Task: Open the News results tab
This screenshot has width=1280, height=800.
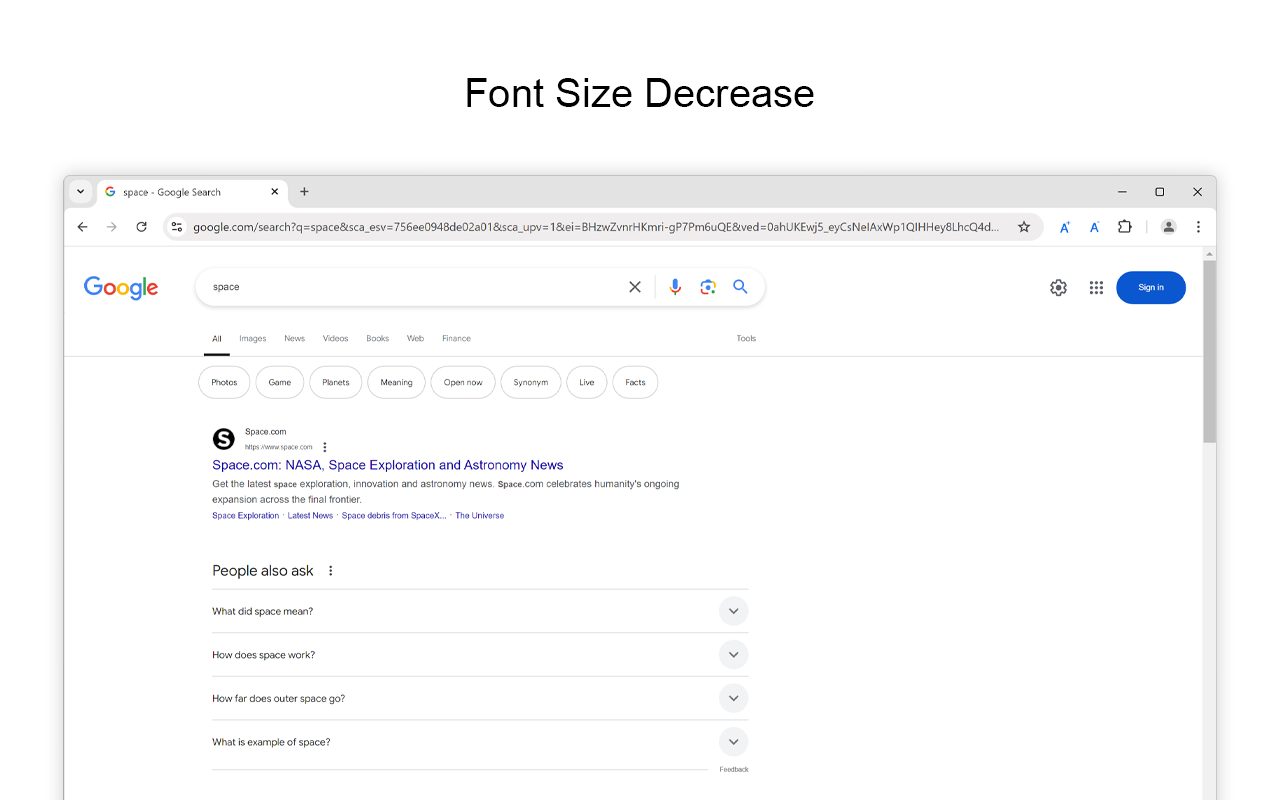Action: [294, 338]
